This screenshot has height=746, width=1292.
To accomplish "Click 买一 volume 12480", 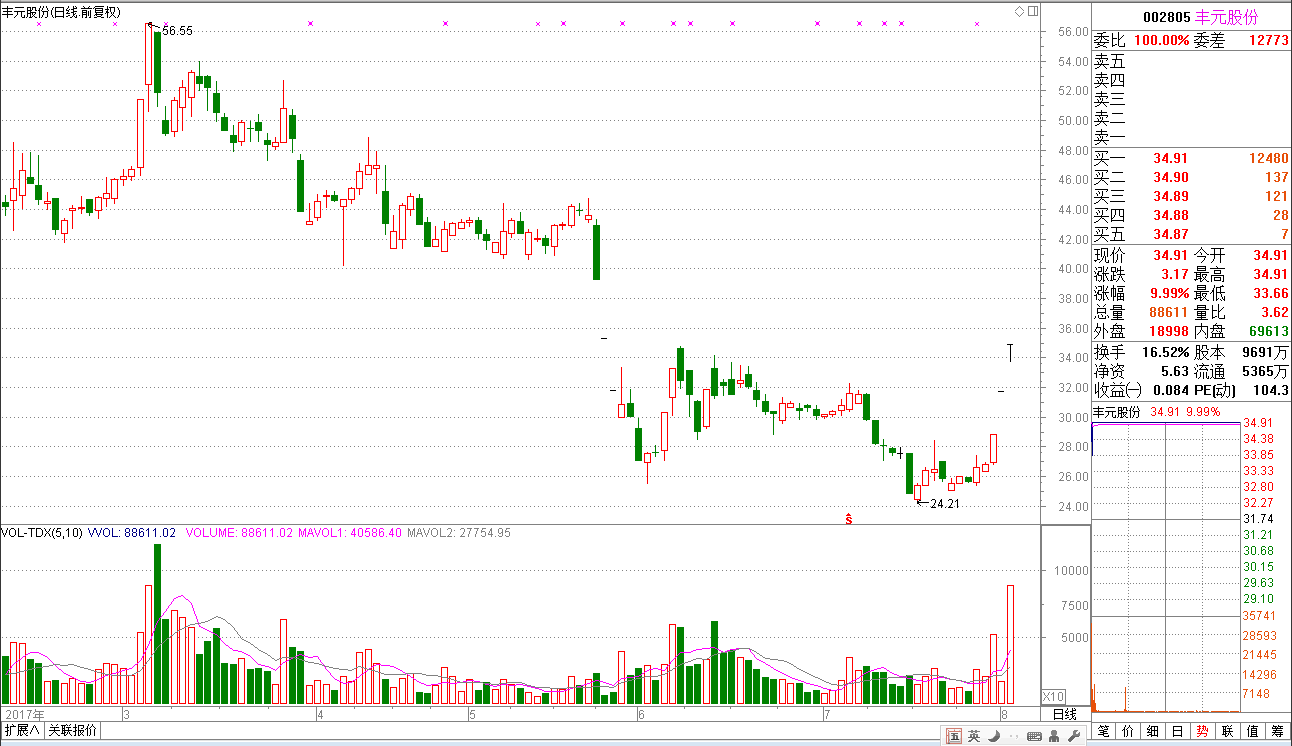I will 1268,158.
